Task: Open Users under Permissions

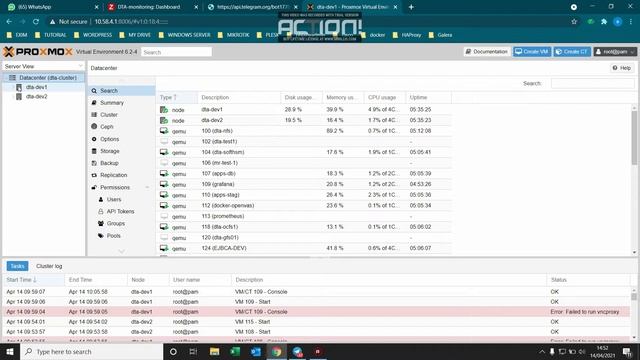Action: point(114,200)
